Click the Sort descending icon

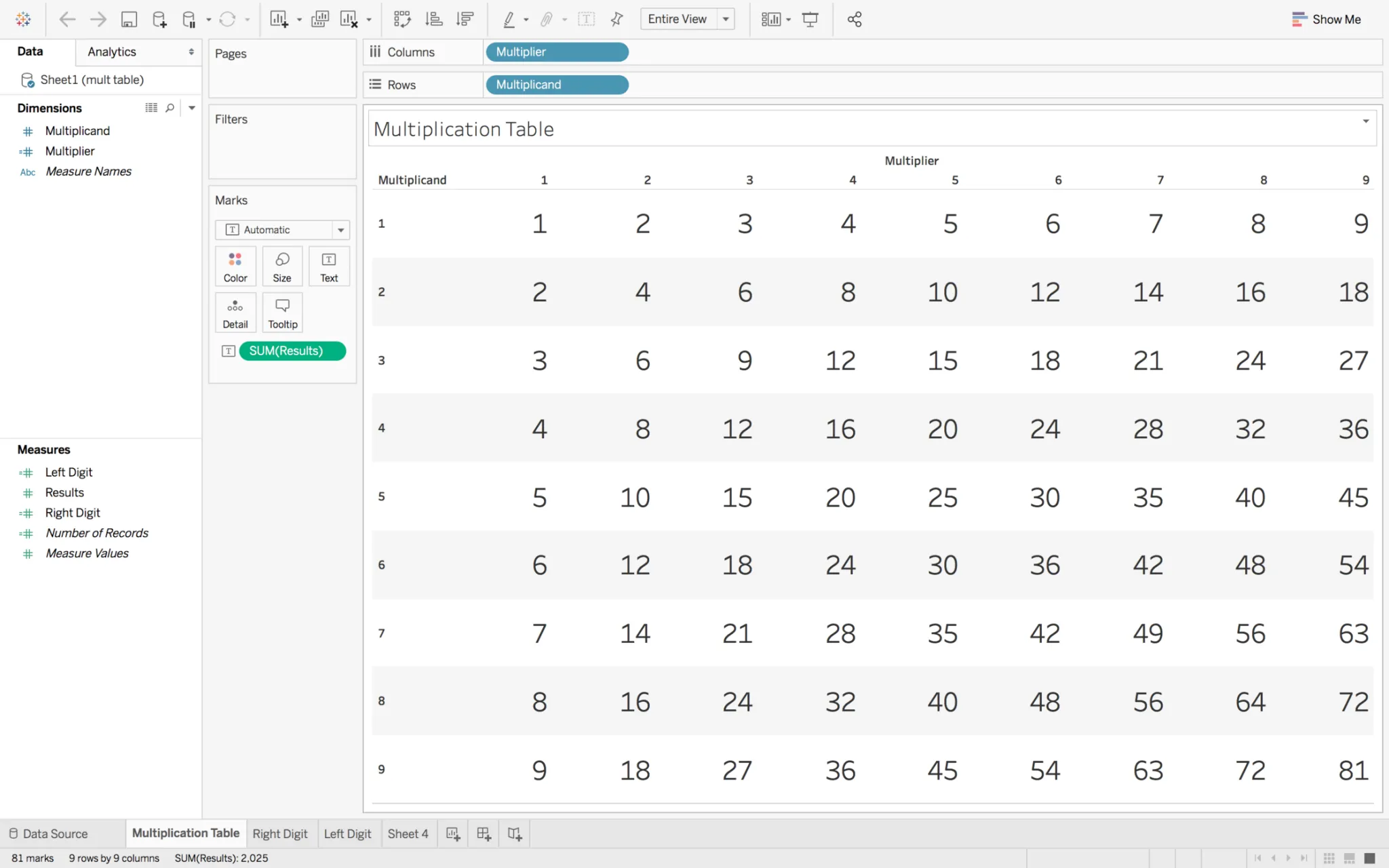[x=465, y=19]
